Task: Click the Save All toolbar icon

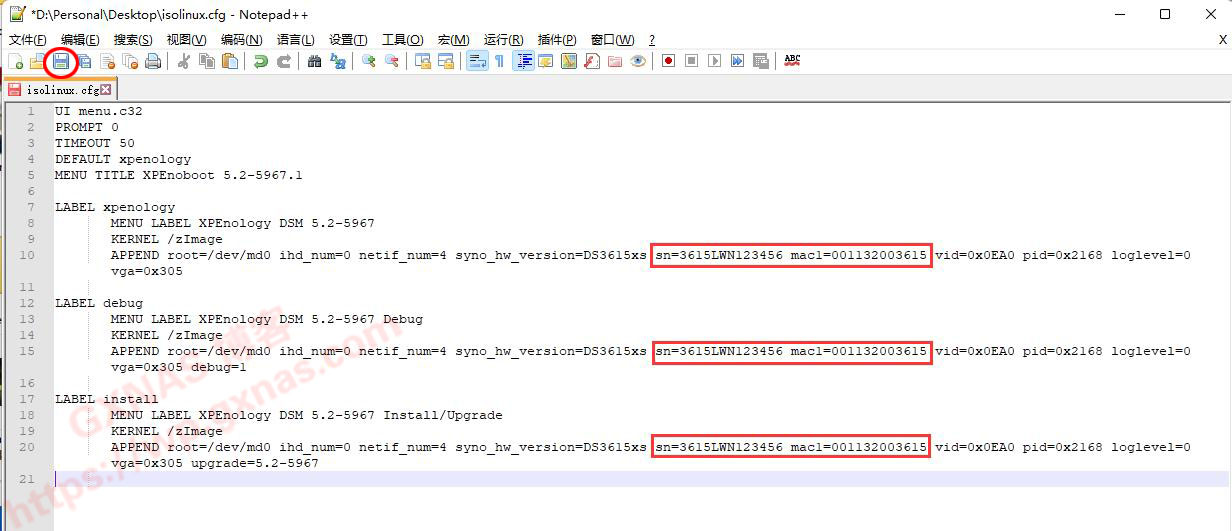Action: (85, 61)
